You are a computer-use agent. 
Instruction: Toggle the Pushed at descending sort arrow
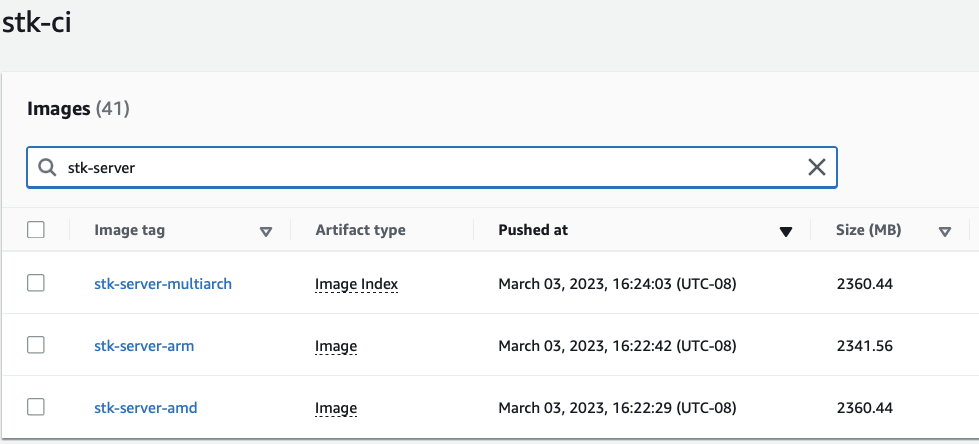786,232
